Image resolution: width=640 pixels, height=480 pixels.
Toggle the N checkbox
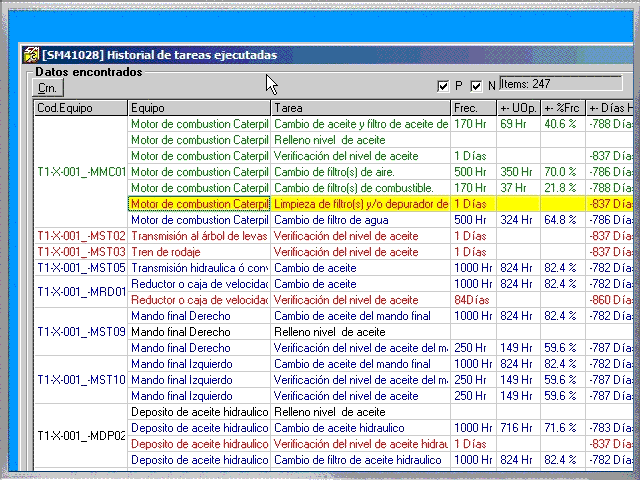point(476,86)
